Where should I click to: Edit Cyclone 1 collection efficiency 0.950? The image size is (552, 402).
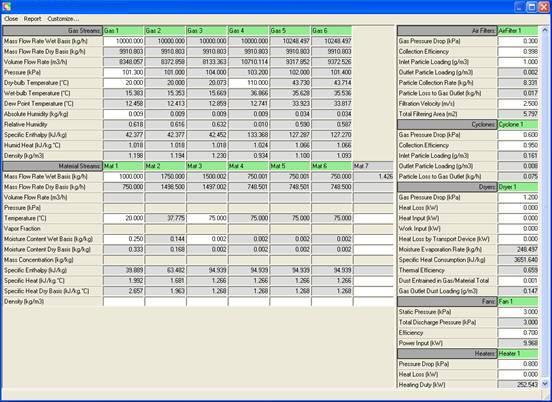pyautogui.click(x=518, y=145)
